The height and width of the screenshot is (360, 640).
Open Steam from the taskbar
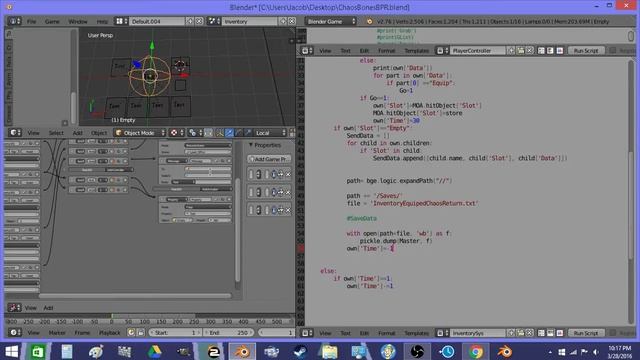[300, 351]
